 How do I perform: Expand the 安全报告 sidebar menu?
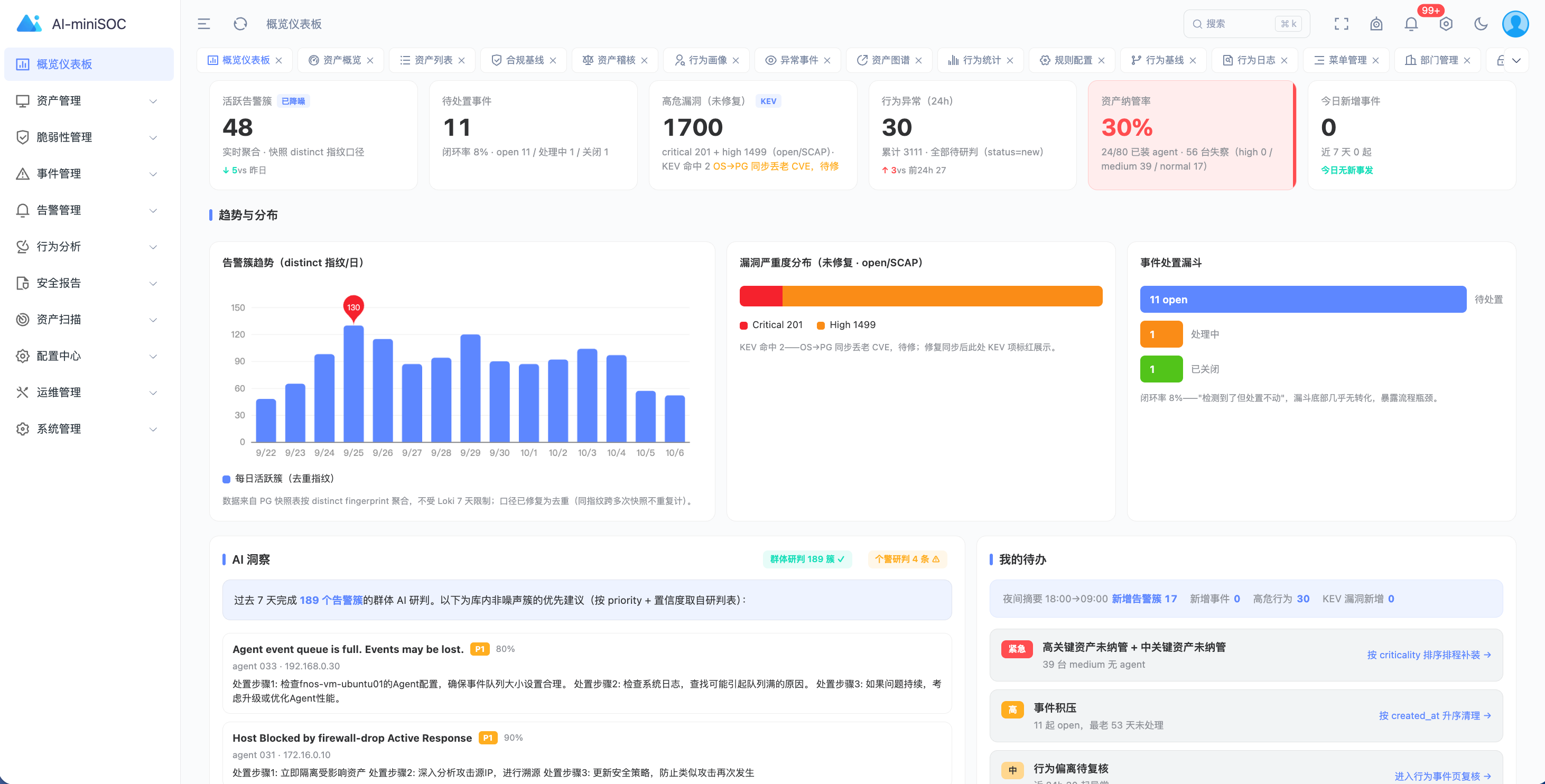(x=89, y=283)
